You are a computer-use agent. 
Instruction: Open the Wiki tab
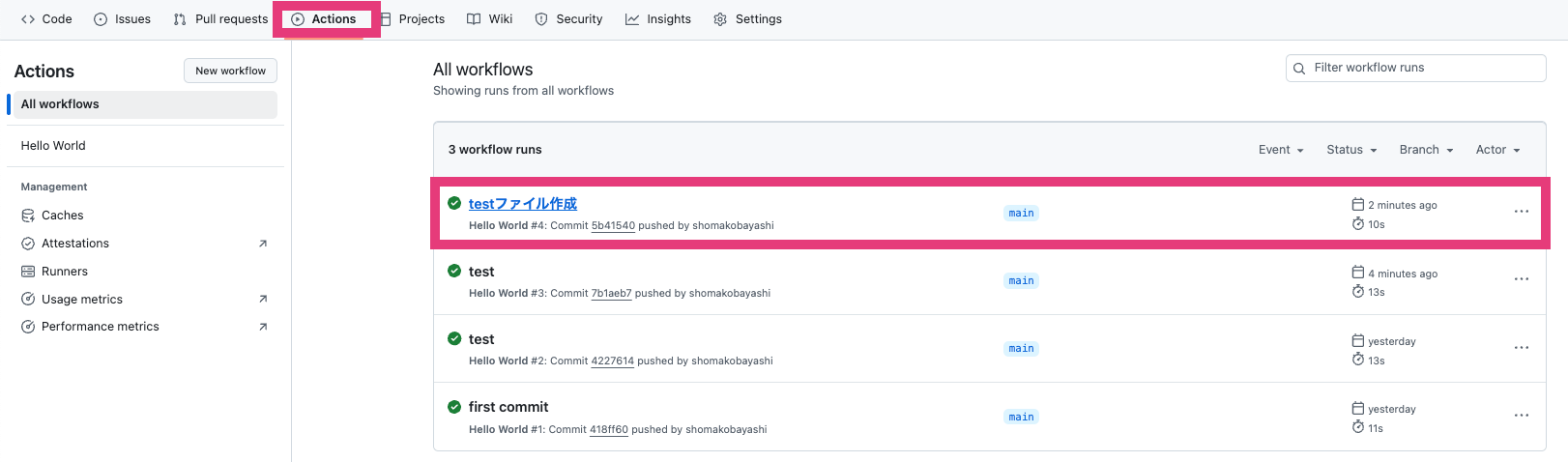click(490, 19)
